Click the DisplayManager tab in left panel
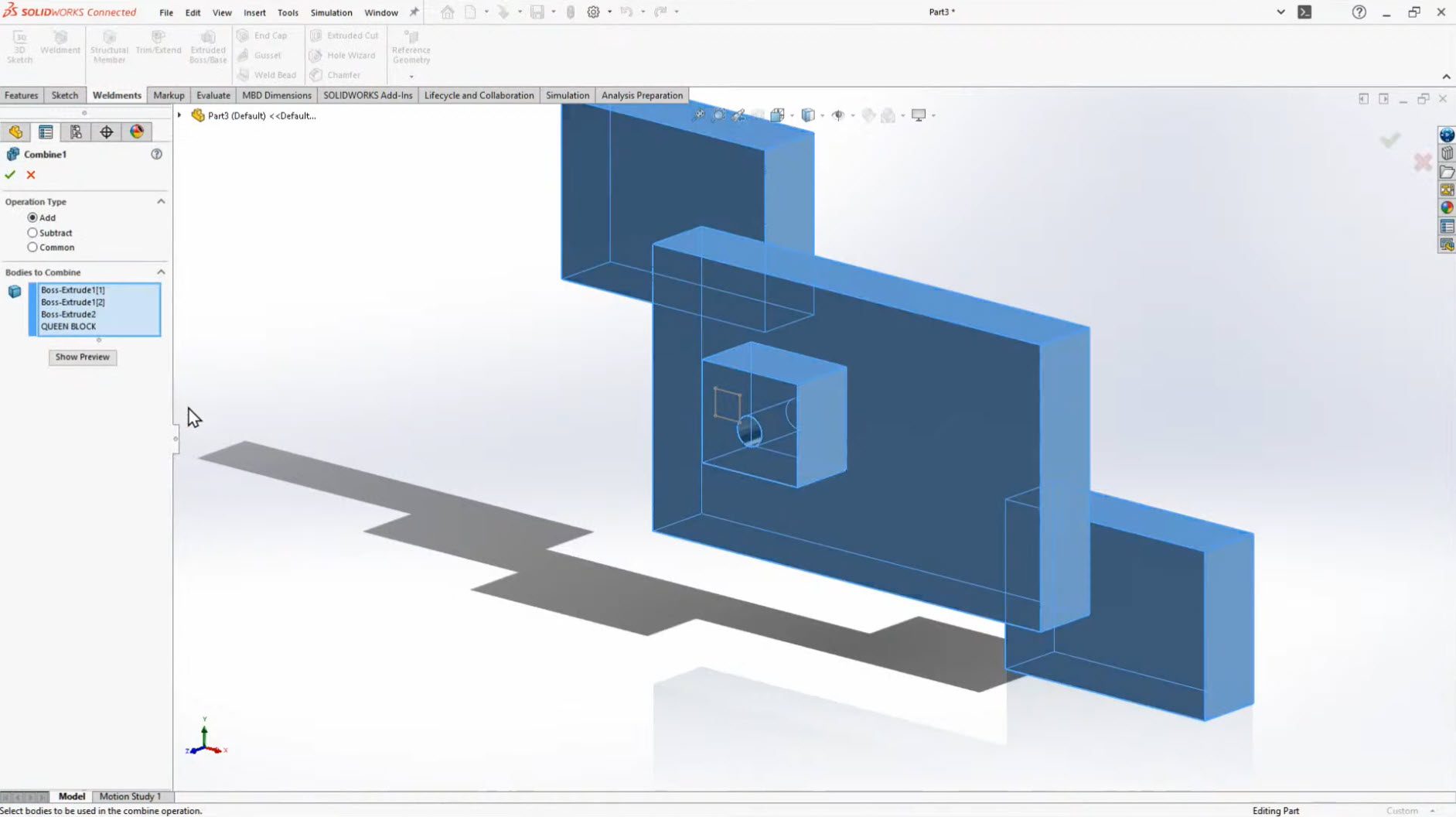1456x817 pixels. tap(137, 132)
